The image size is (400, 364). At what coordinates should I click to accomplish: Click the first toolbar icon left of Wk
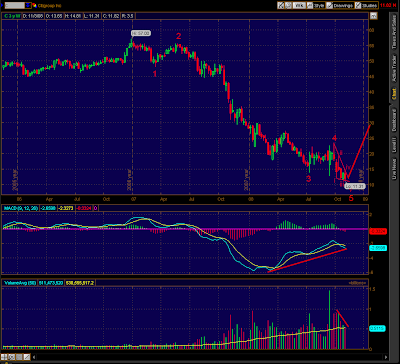(x=281, y=5)
